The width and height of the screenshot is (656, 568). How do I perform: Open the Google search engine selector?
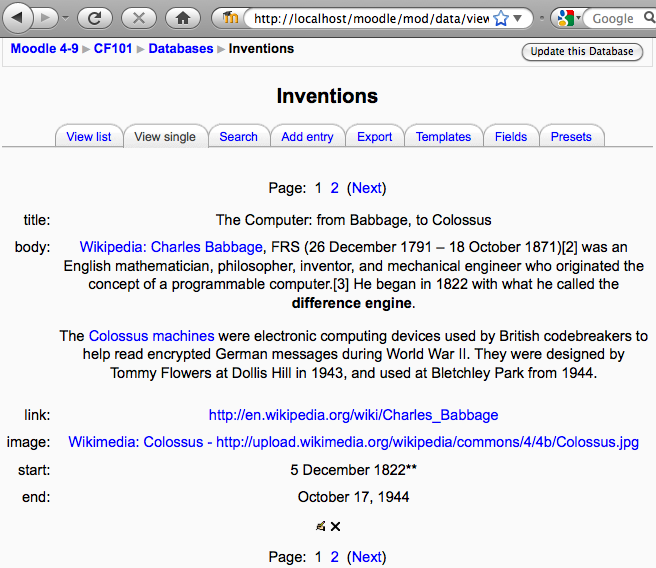pos(569,18)
